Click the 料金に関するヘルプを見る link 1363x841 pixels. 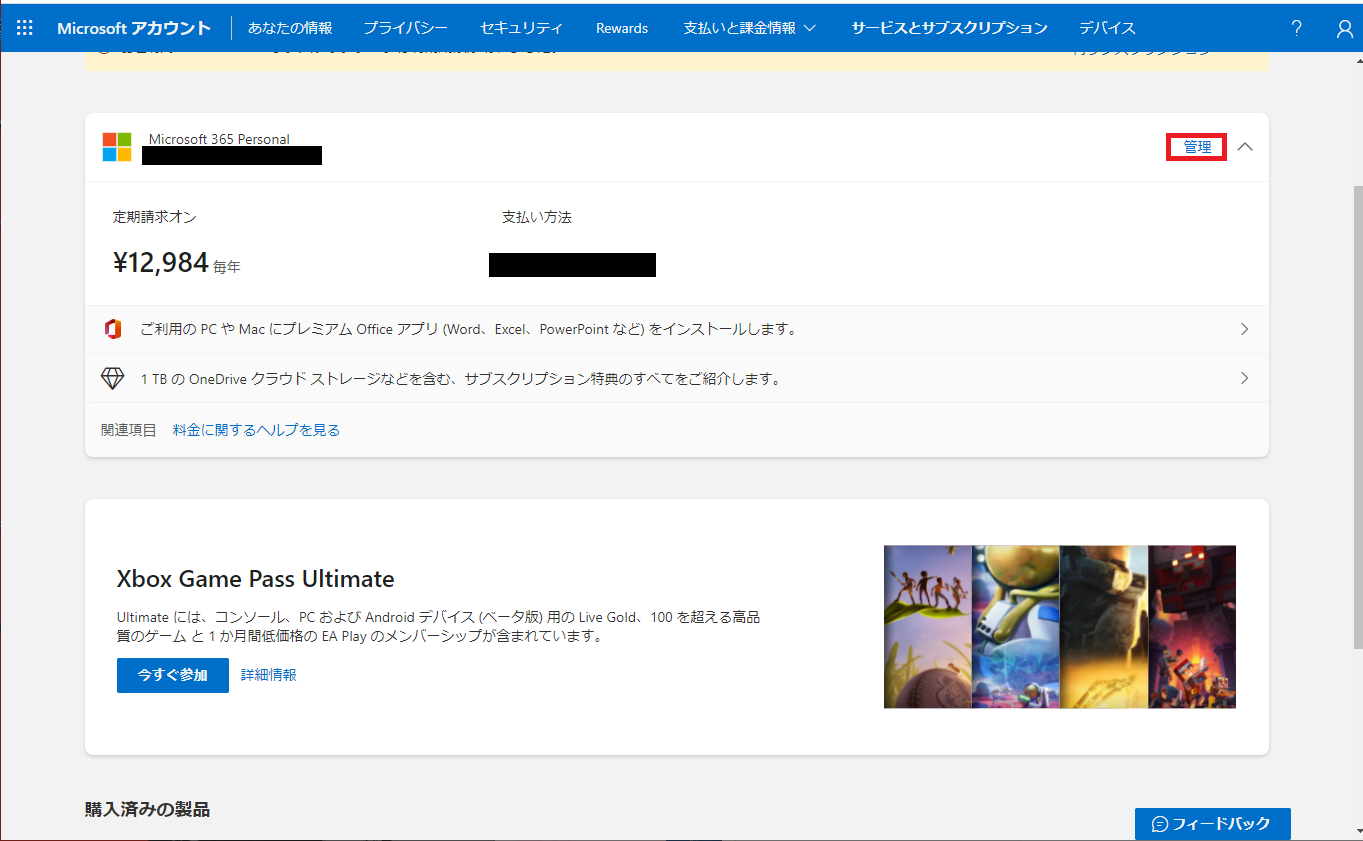pos(256,430)
